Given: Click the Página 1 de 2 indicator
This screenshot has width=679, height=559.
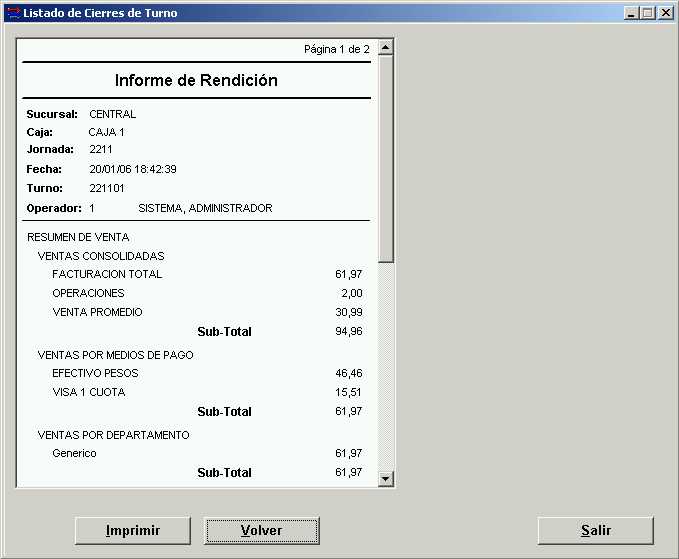Looking at the screenshot, I should [x=336, y=49].
